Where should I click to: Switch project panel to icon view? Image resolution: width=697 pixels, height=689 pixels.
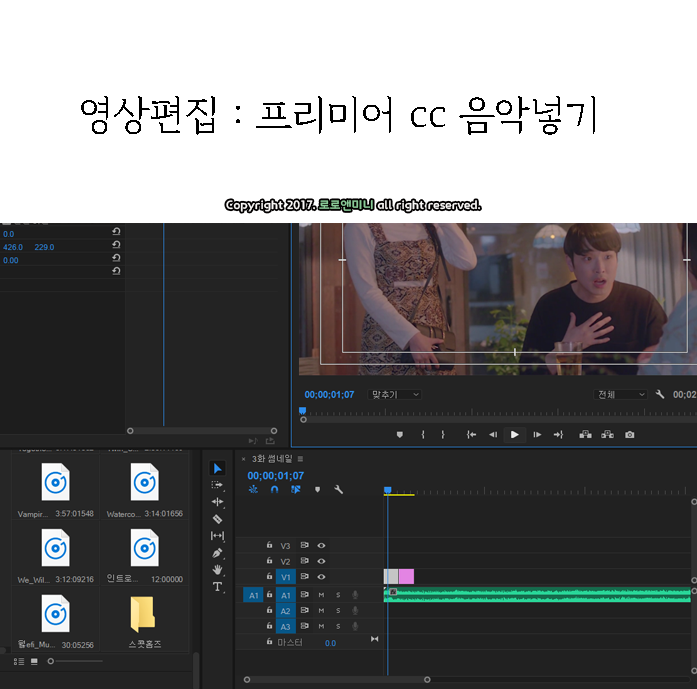pos(34,661)
